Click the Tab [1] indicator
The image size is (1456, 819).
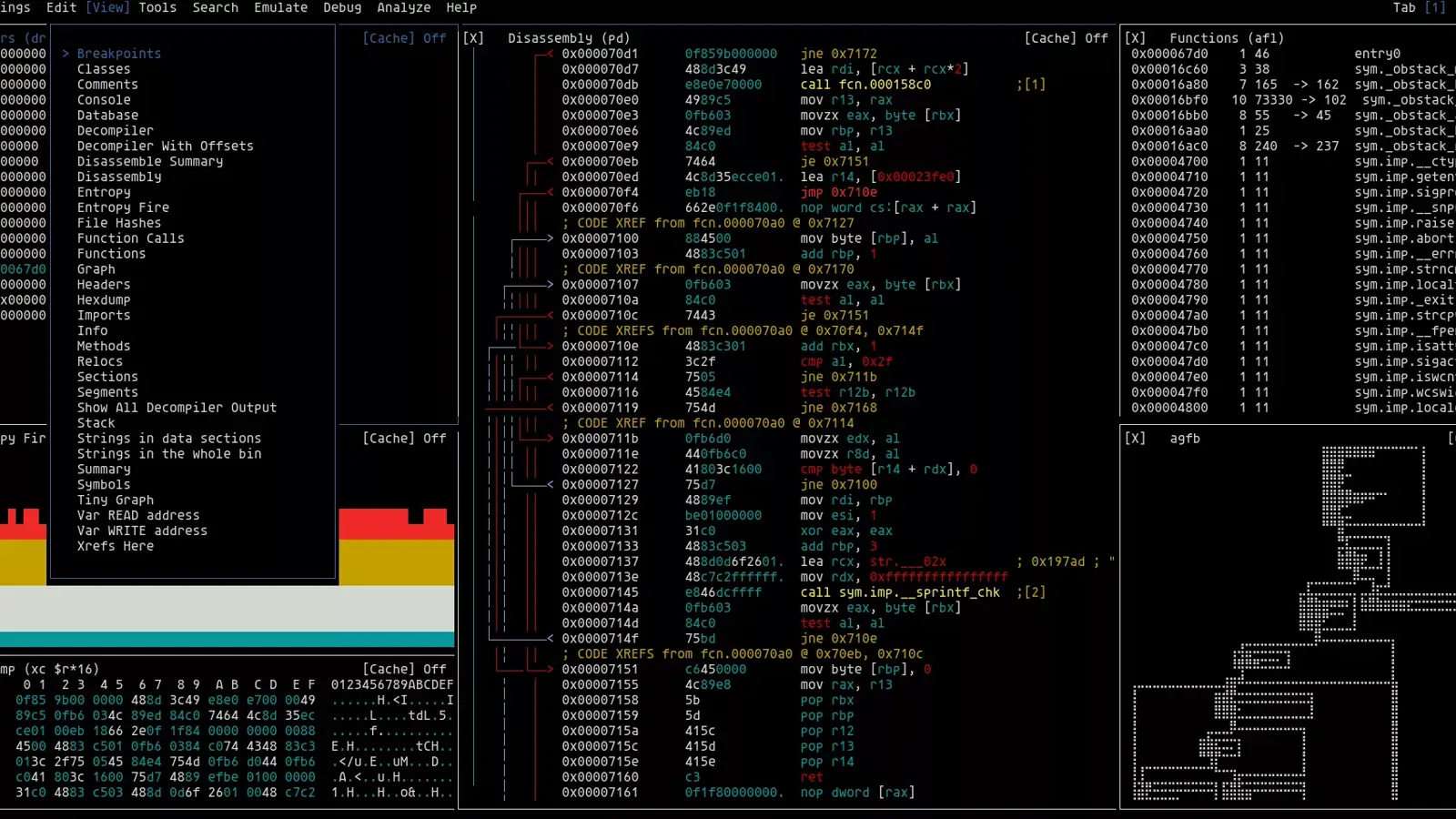pyautogui.click(x=1418, y=7)
